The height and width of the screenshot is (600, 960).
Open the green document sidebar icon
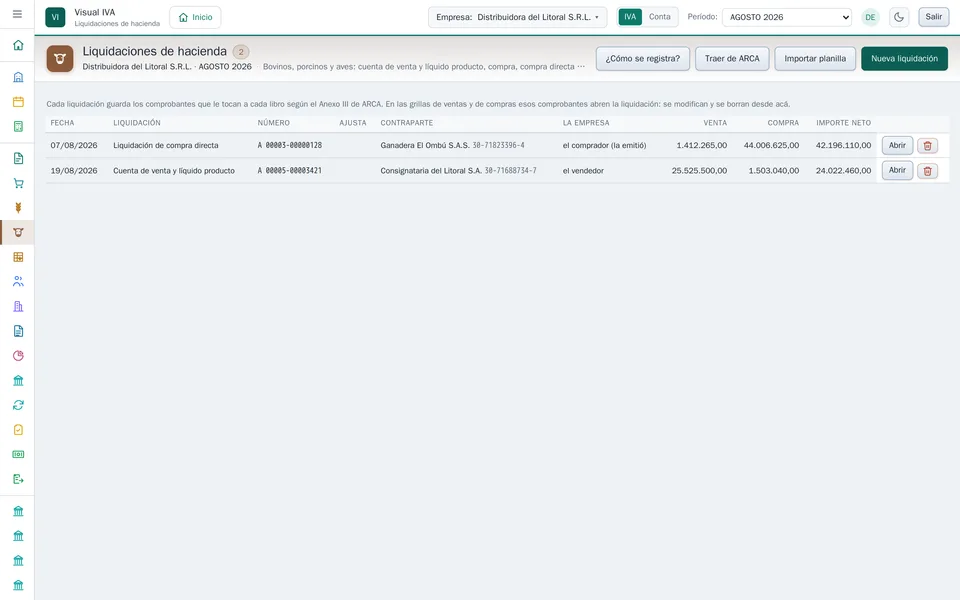(18, 159)
